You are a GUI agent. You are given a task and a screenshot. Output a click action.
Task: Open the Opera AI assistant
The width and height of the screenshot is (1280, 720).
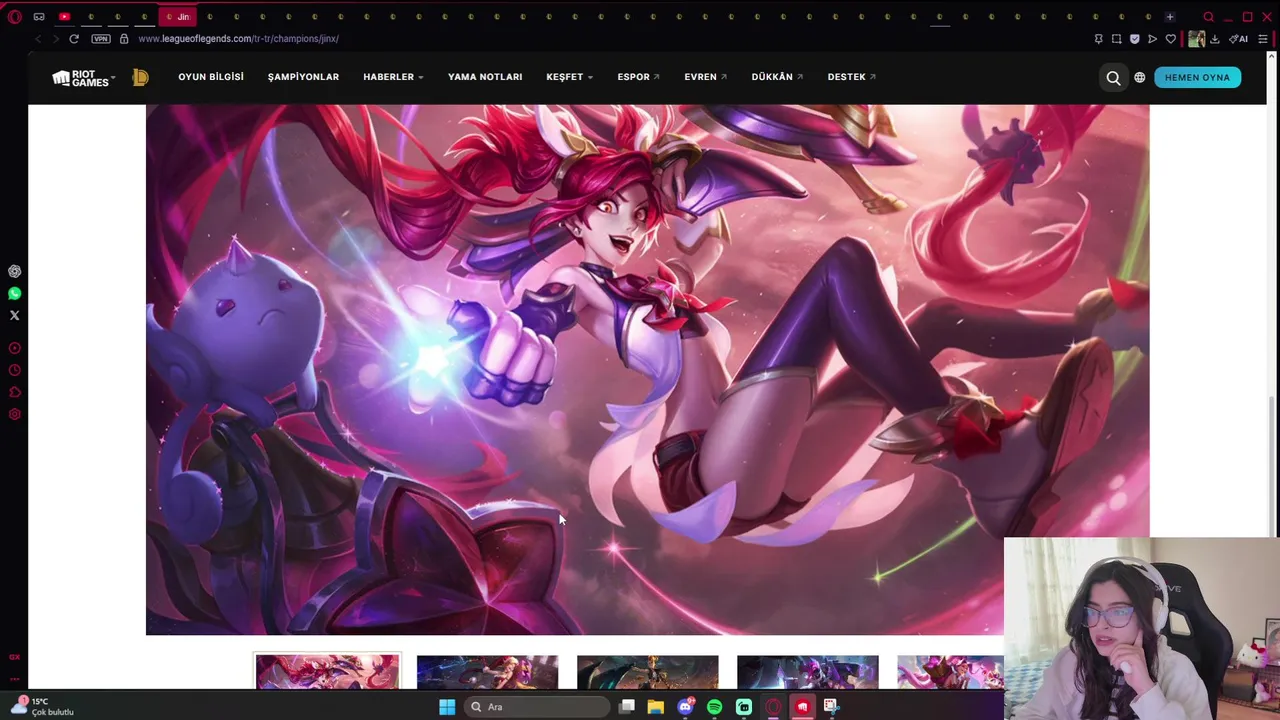(1239, 39)
